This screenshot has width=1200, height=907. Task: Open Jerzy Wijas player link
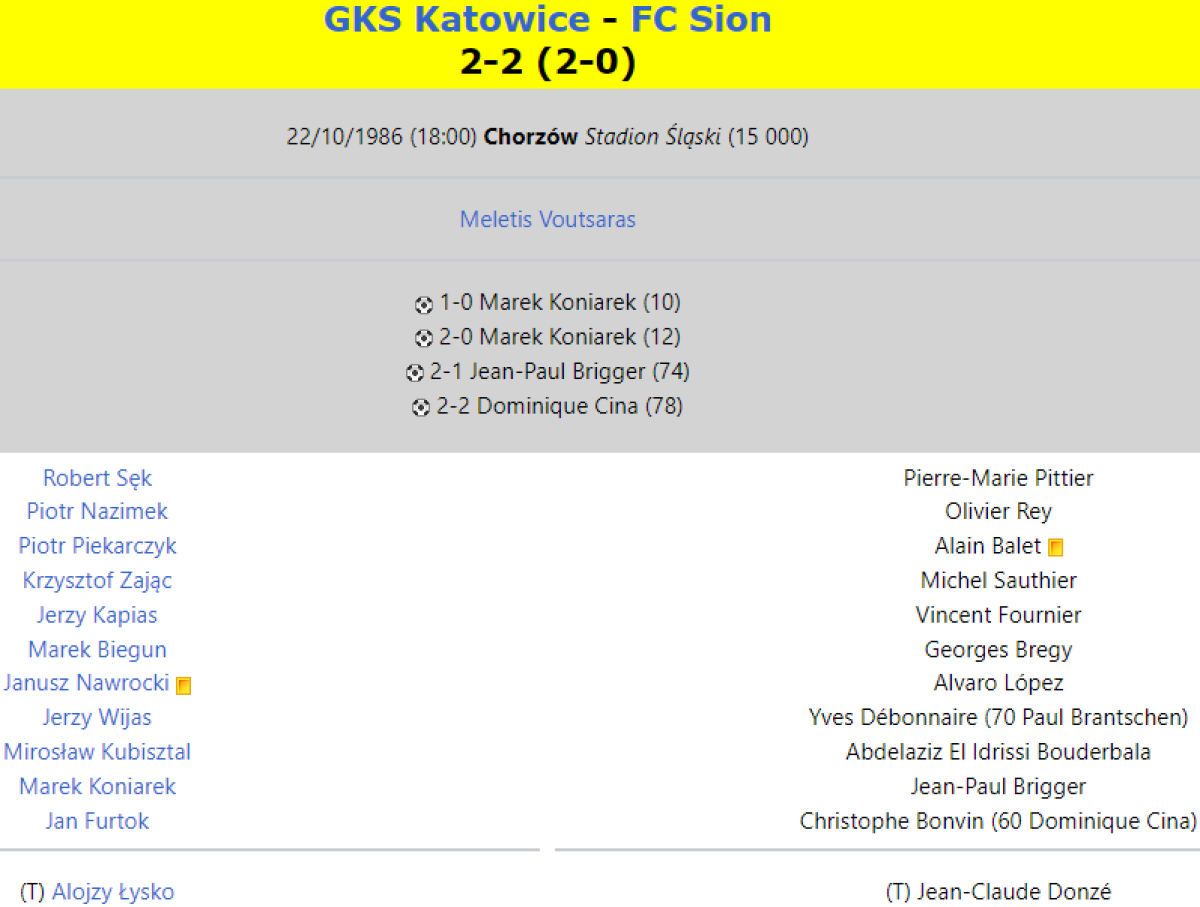(97, 718)
